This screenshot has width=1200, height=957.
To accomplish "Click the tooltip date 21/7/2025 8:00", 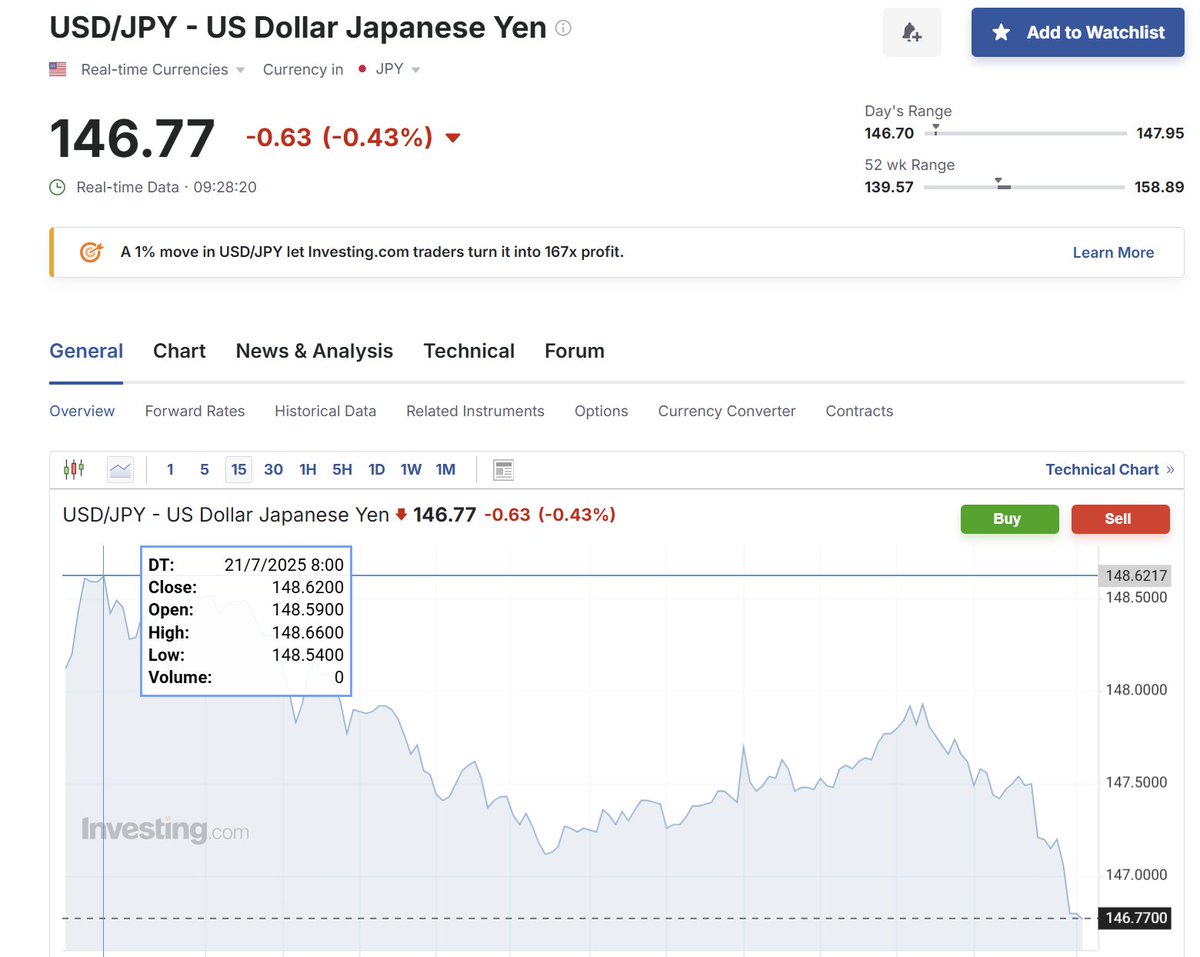I will point(286,565).
